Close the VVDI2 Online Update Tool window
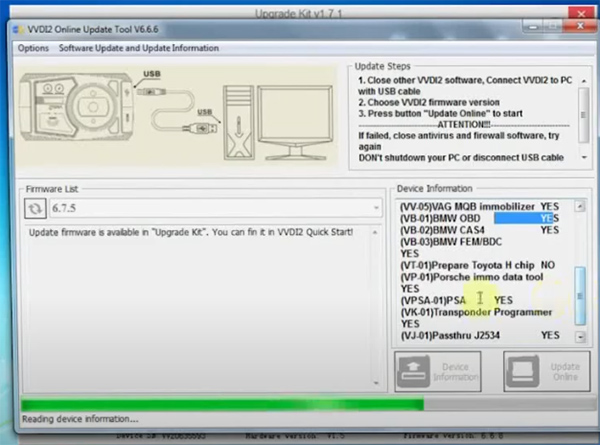The width and height of the screenshot is (600, 445). [580, 26]
